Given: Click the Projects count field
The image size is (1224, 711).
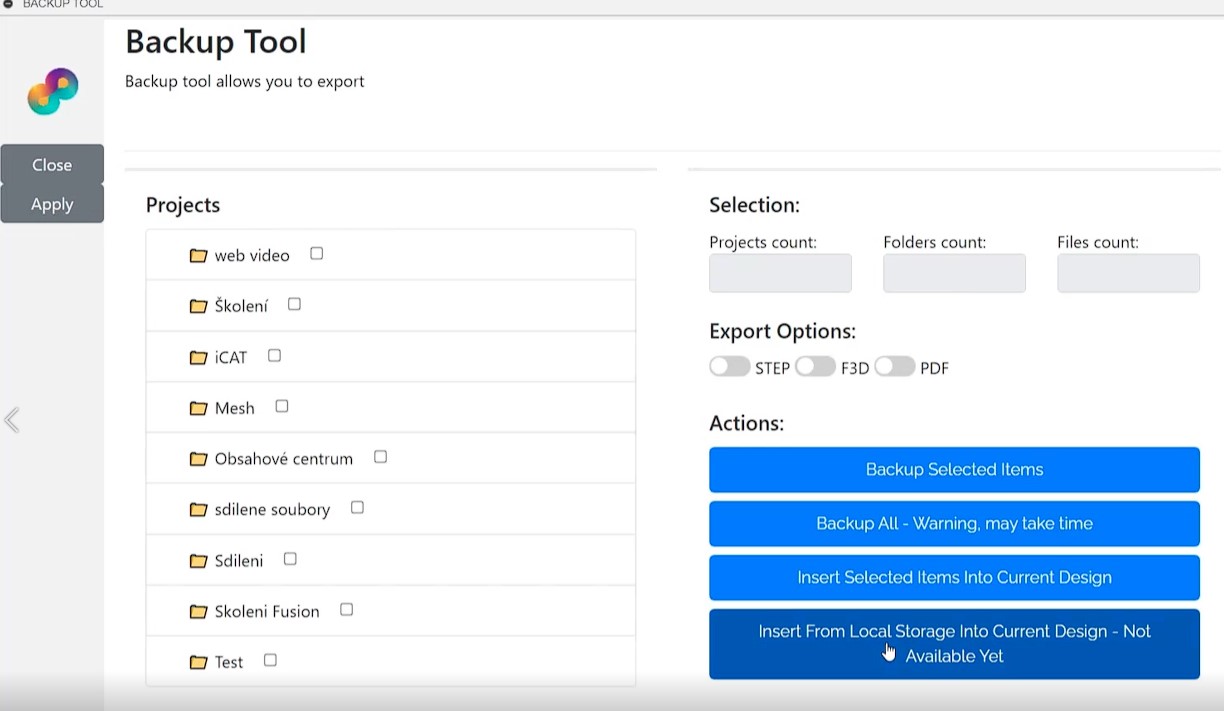Looking at the screenshot, I should coord(780,273).
